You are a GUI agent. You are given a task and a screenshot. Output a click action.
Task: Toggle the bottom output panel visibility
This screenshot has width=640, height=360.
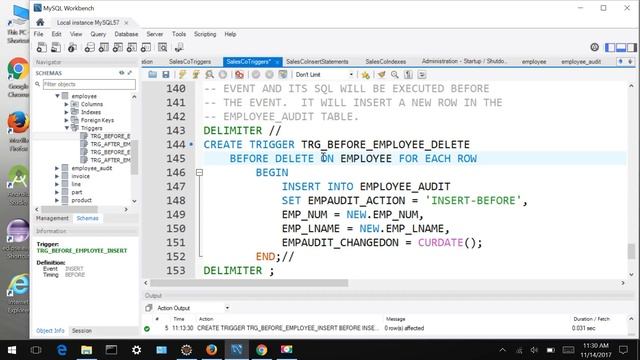(x=621, y=47)
